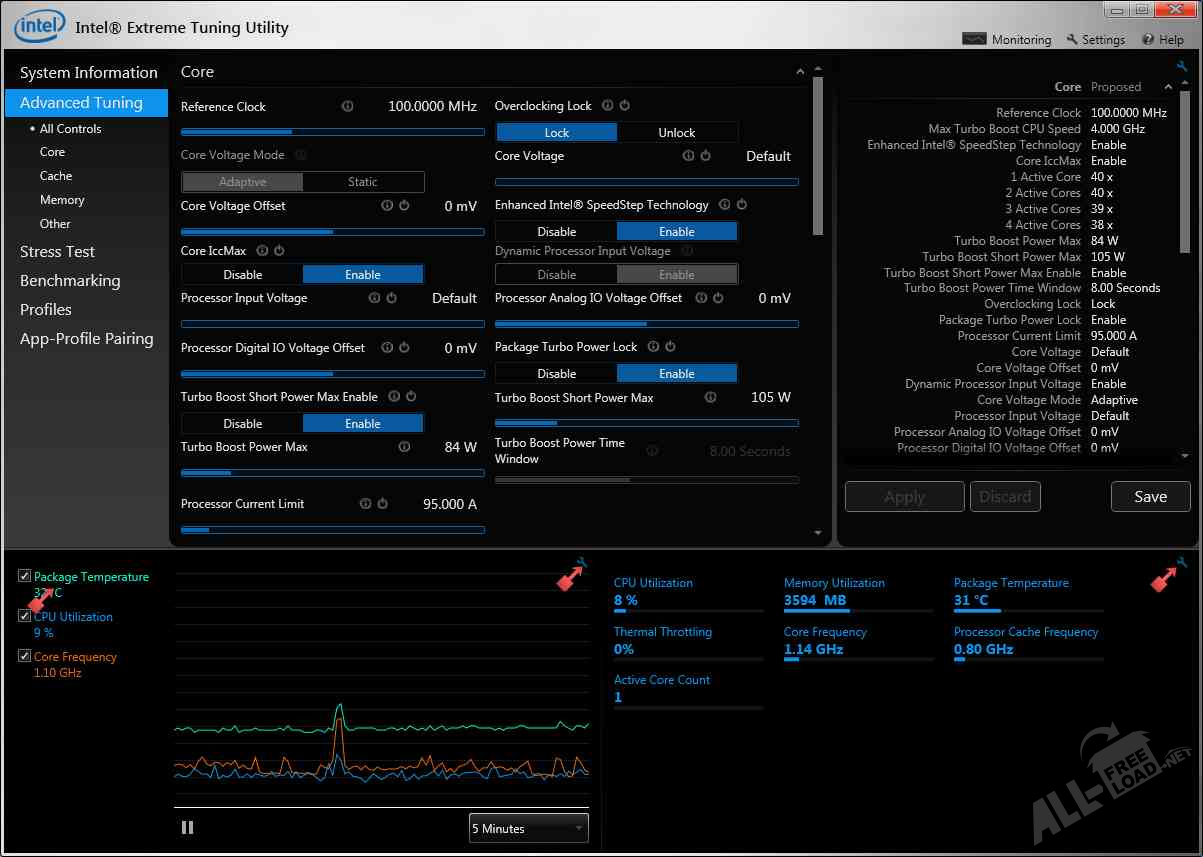The height and width of the screenshot is (857, 1203).
Task: Click the info icon beside Processor Current Limit
Action: [365, 504]
